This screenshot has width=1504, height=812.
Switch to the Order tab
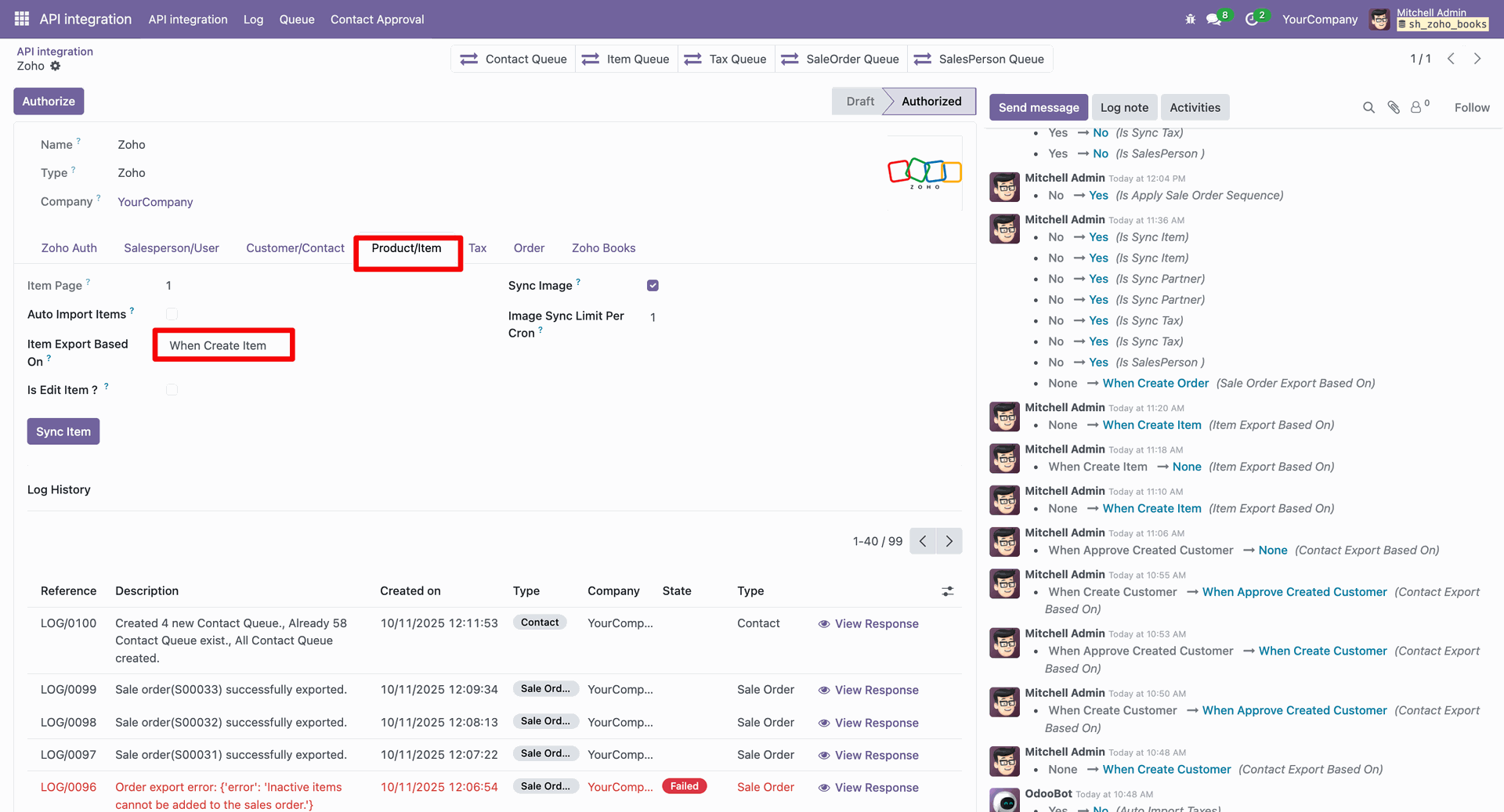tap(530, 248)
